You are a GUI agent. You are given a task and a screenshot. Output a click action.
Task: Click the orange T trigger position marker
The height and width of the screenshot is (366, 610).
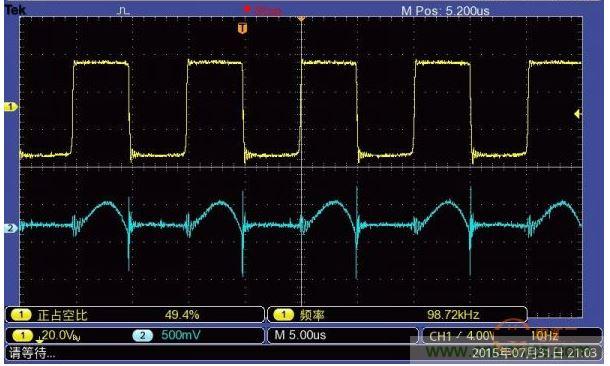tap(242, 28)
